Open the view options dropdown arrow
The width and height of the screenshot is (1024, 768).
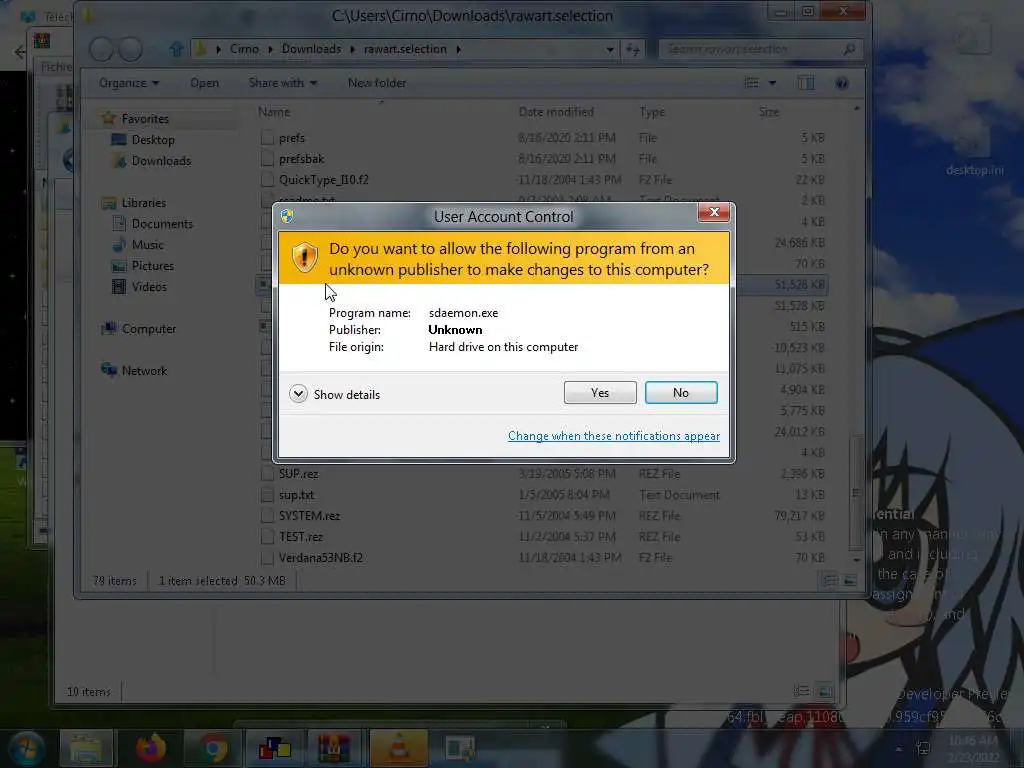pyautogui.click(x=773, y=83)
